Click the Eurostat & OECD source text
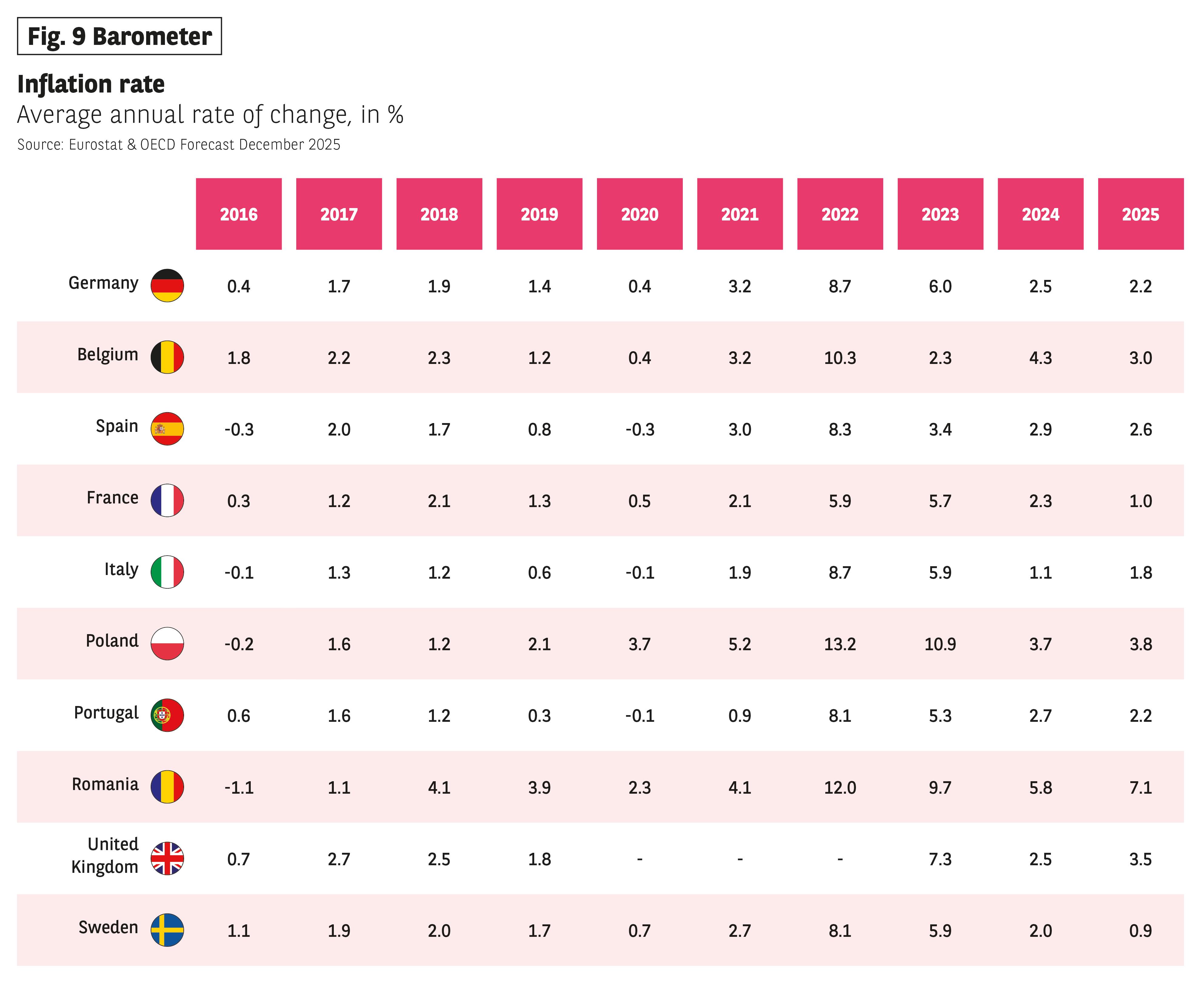The width and height of the screenshot is (1204, 982). [179, 145]
